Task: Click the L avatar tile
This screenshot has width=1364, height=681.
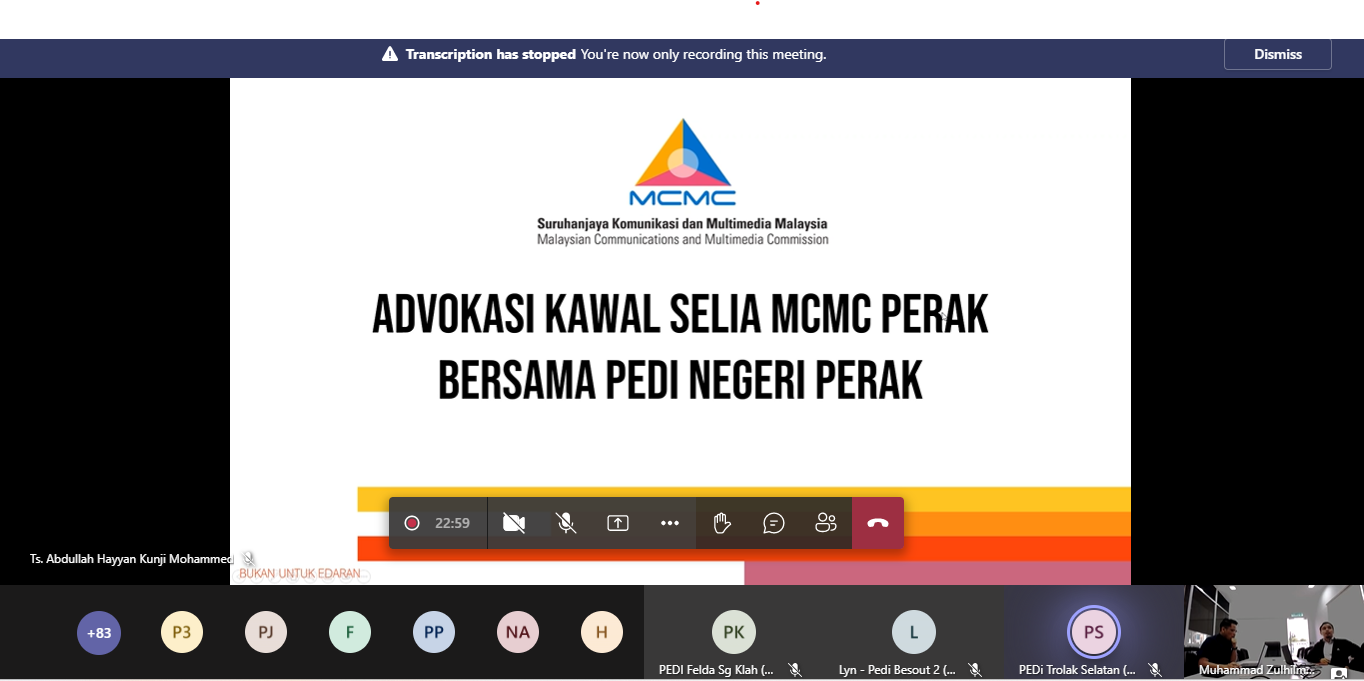Action: pos(914,632)
